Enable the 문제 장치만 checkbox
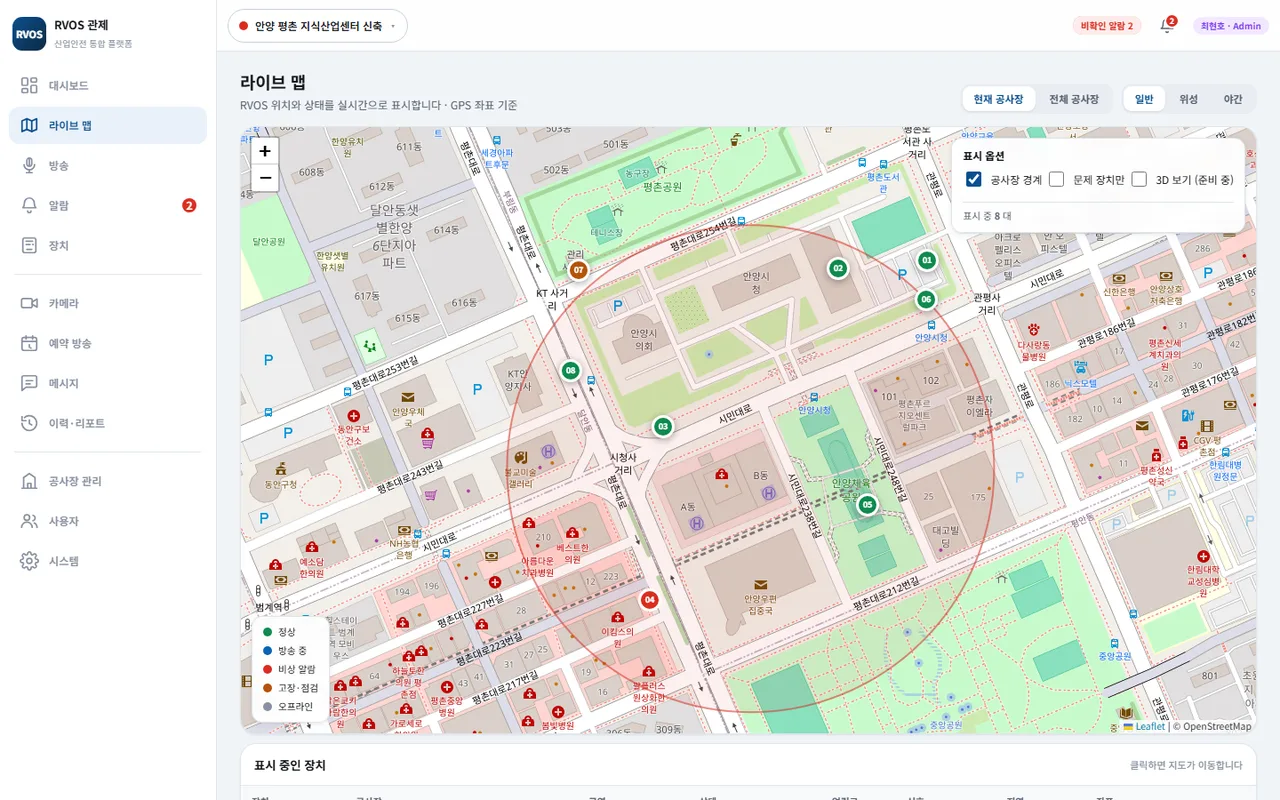 coord(1056,179)
